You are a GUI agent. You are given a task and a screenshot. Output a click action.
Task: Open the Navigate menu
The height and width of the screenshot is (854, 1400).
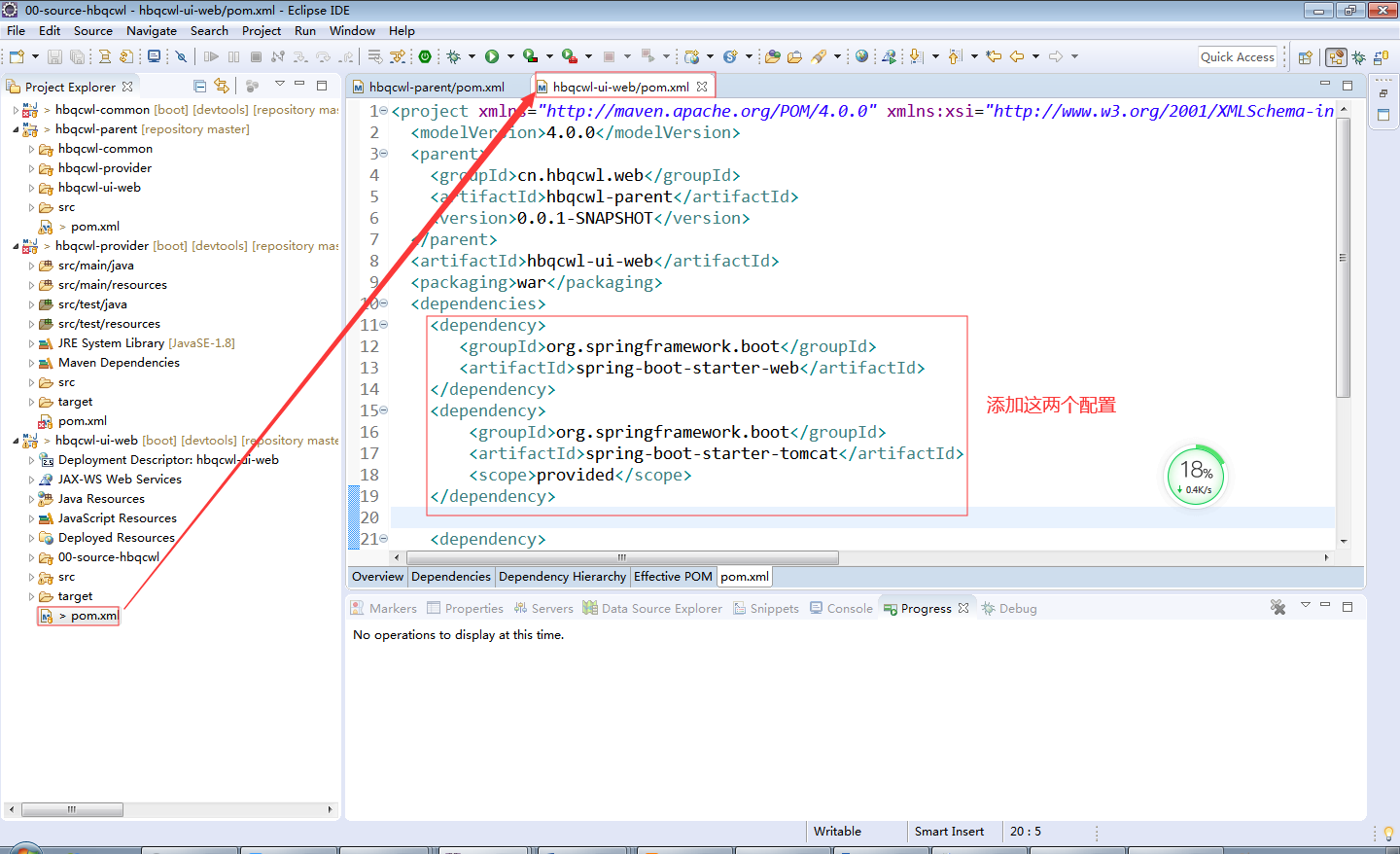tap(152, 30)
